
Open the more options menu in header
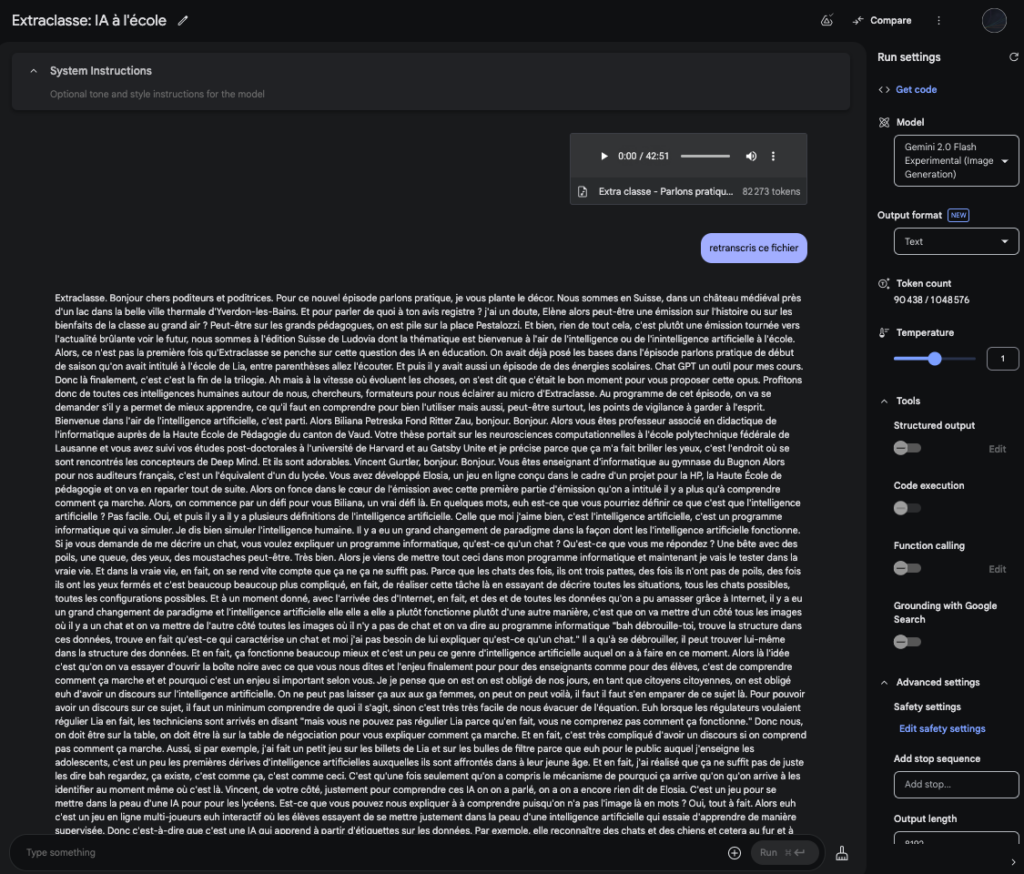938,20
